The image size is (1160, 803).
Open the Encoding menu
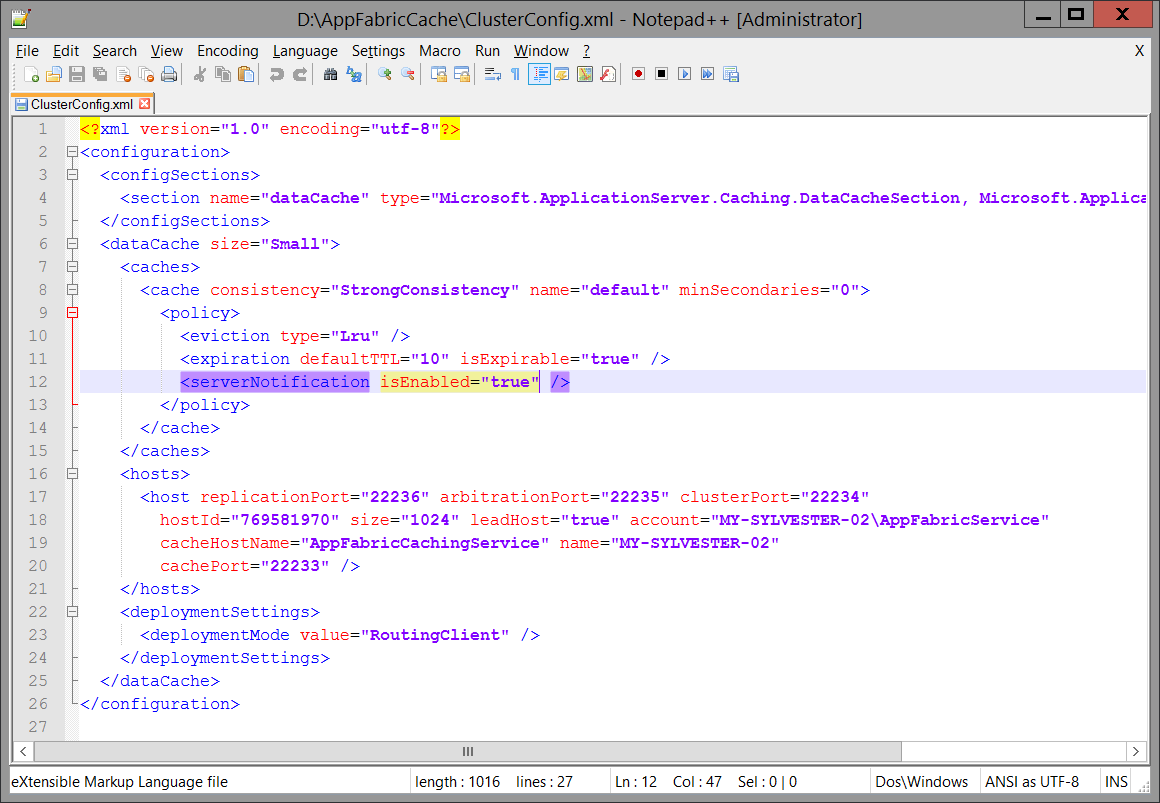click(x=228, y=50)
